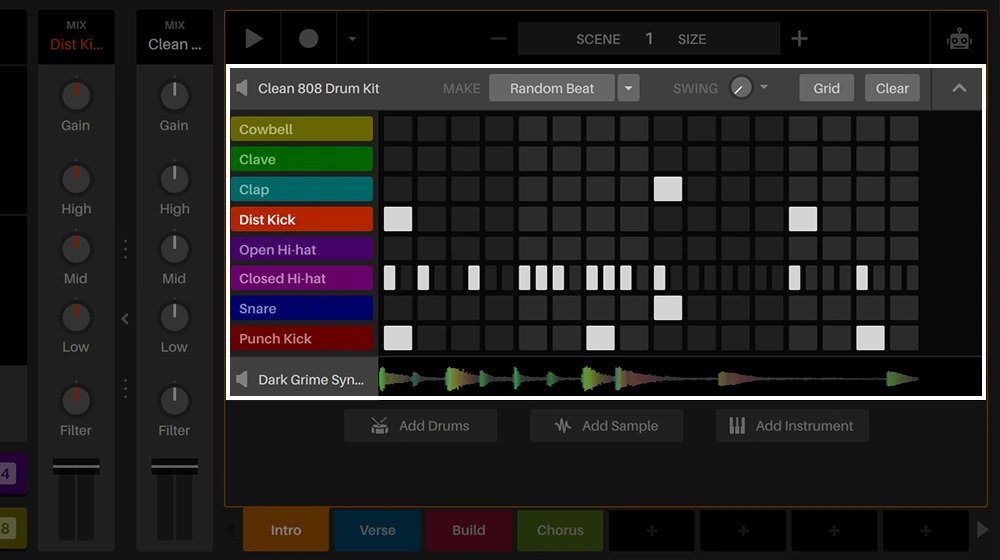Select the Snare drum row label

(302, 308)
